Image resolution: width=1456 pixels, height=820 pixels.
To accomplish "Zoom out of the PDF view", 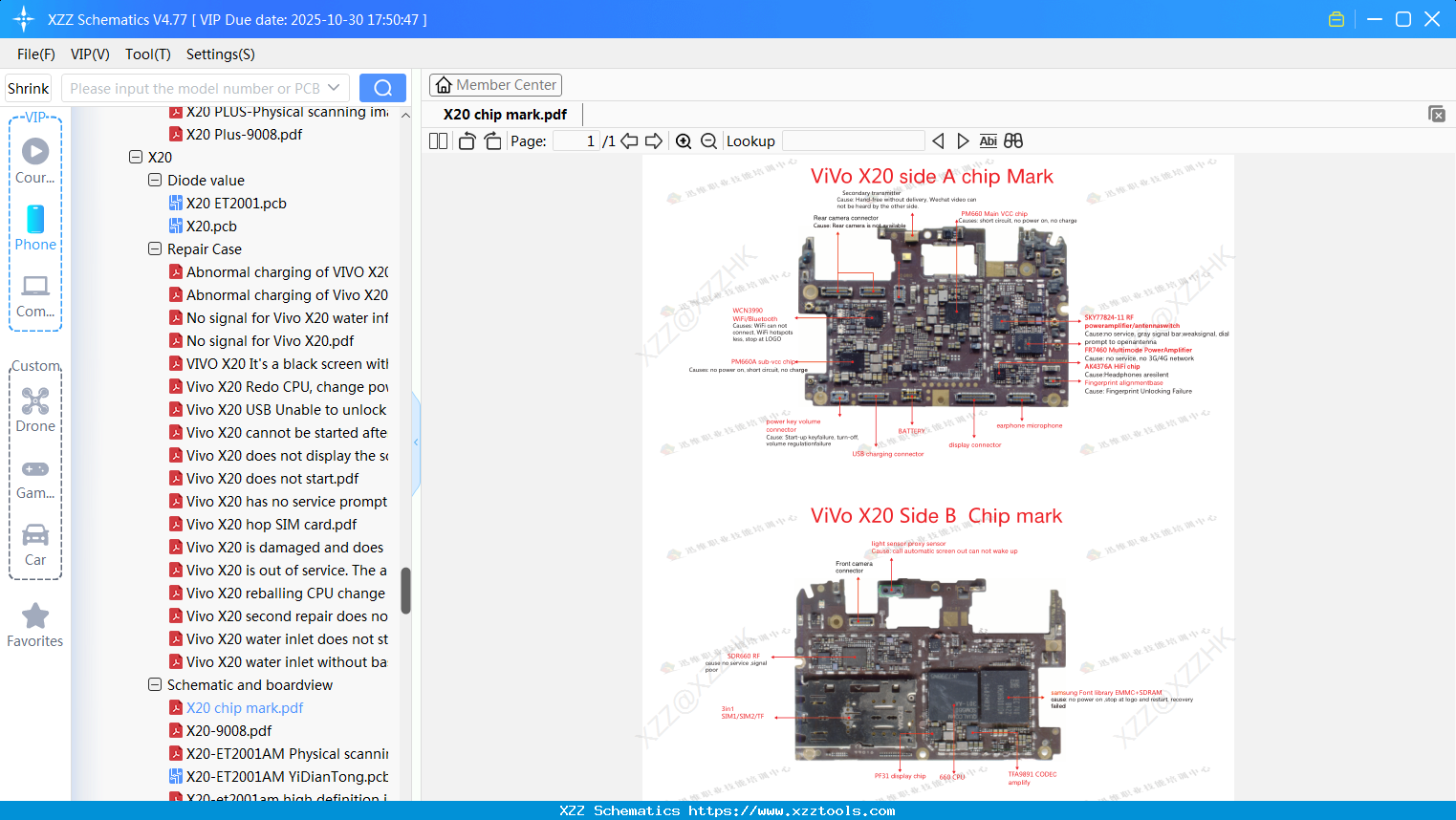I will pyautogui.click(x=708, y=140).
